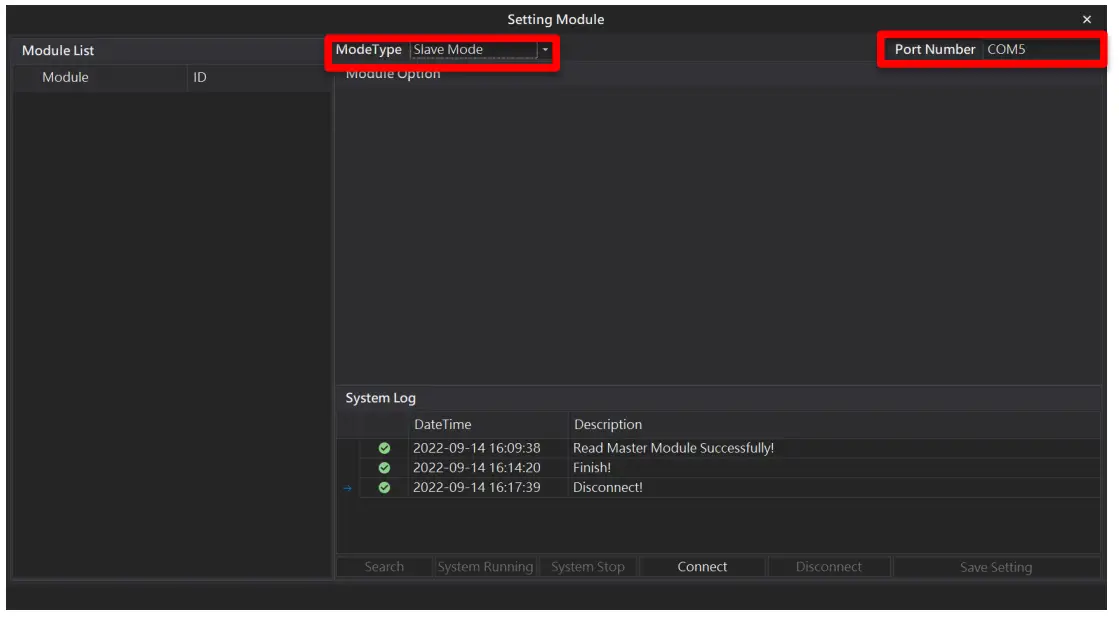The image size is (1119, 620).
Task: Click the Module List panel title
Action: click(58, 51)
